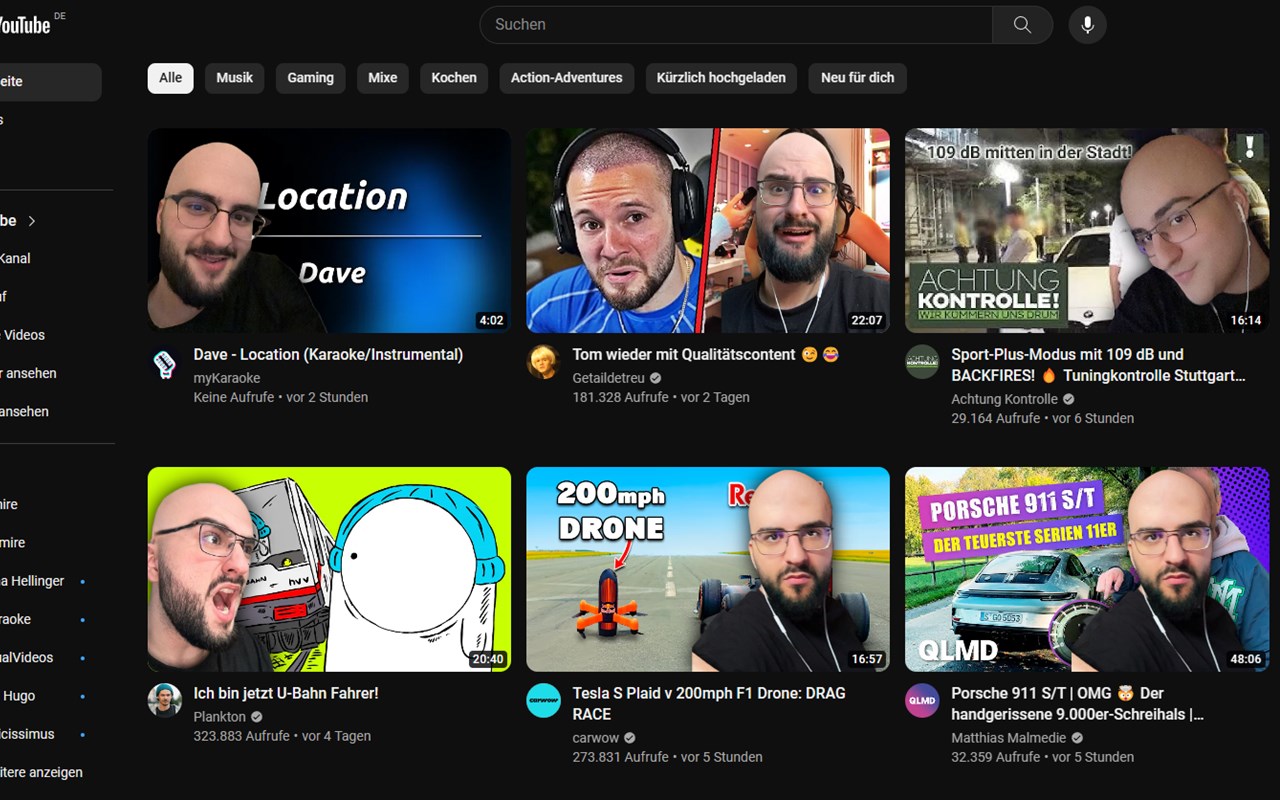
Task: Select the Action-Adventures filter chip
Action: [567, 78]
